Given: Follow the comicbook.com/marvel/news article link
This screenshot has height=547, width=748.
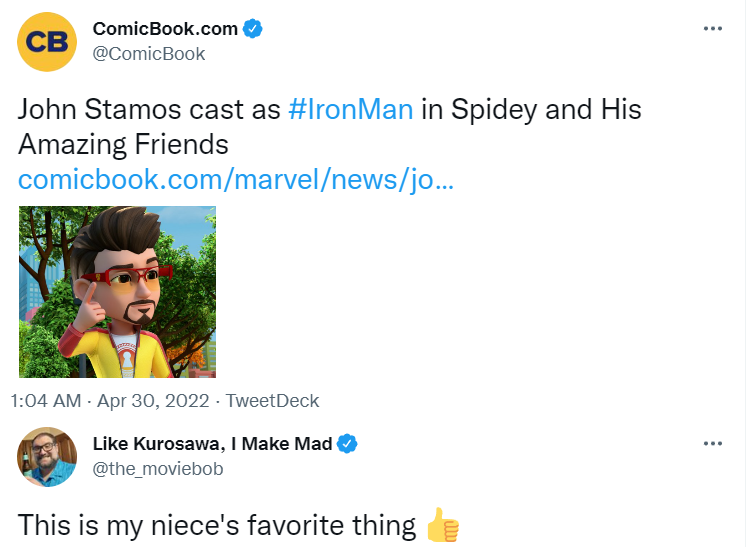Looking at the screenshot, I should point(236,180).
